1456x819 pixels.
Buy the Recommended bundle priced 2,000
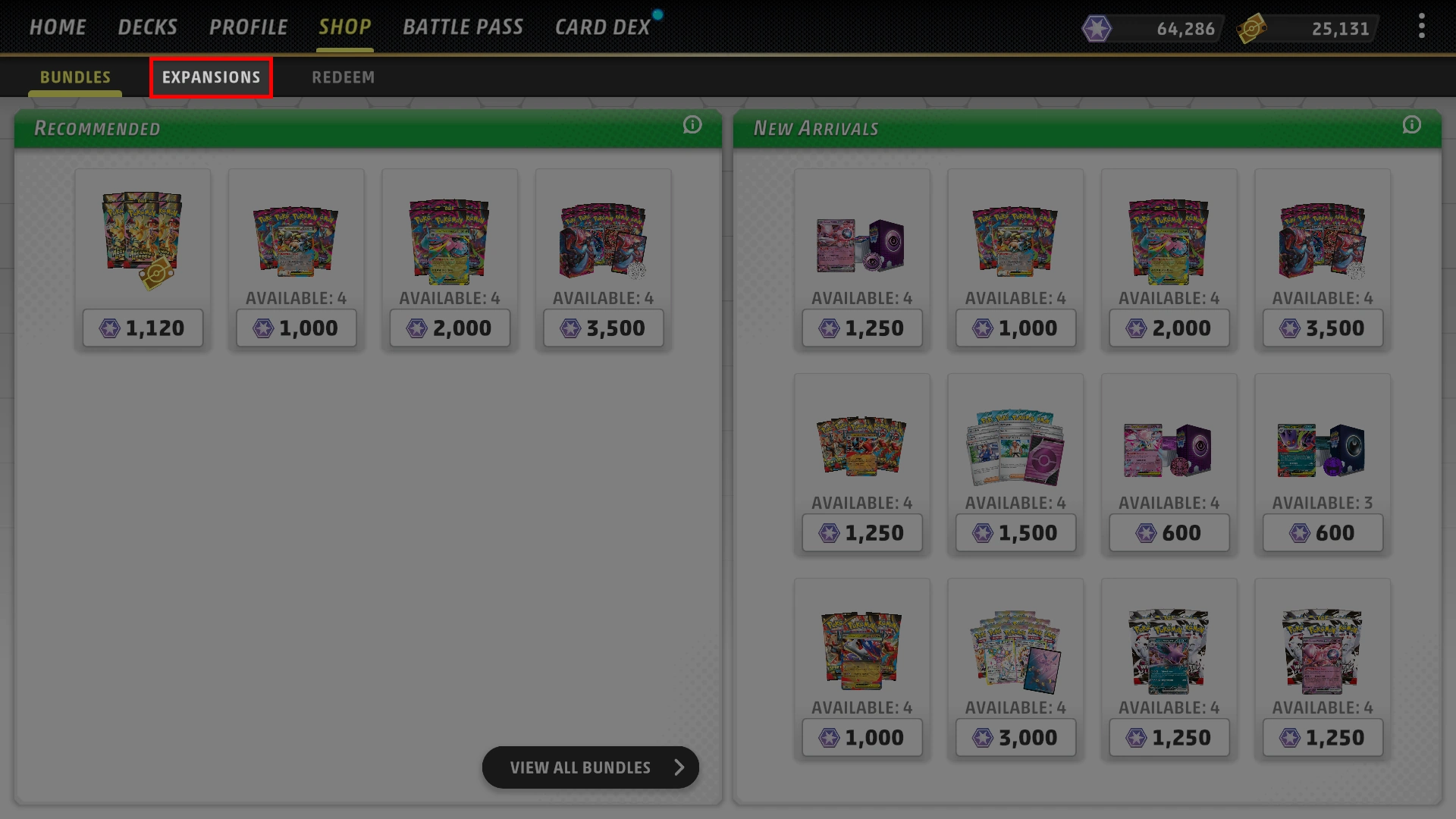[x=450, y=328]
